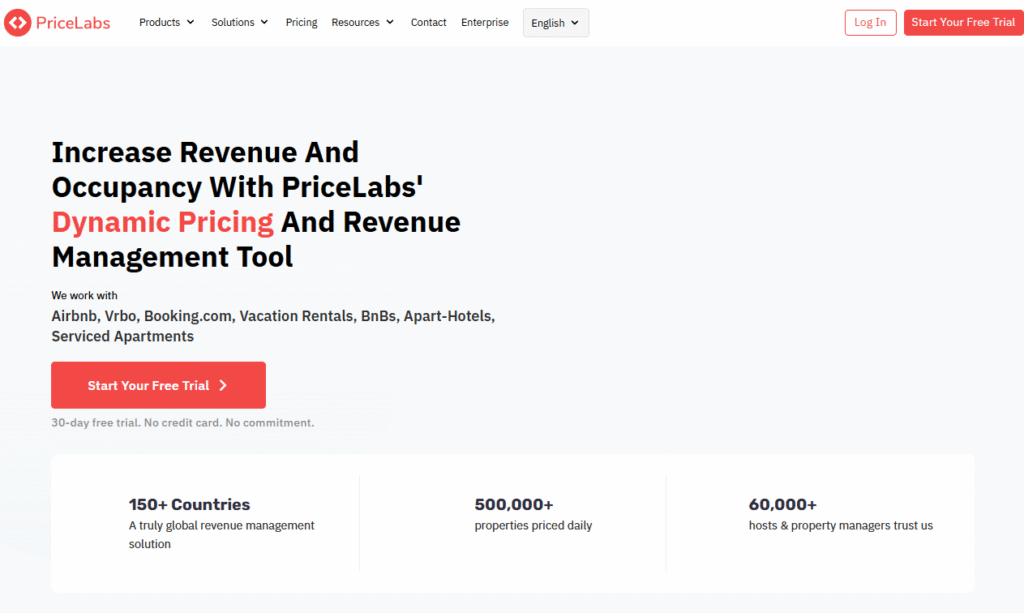
Task: Click the PriceLabs logo icon
Action: coord(18,22)
